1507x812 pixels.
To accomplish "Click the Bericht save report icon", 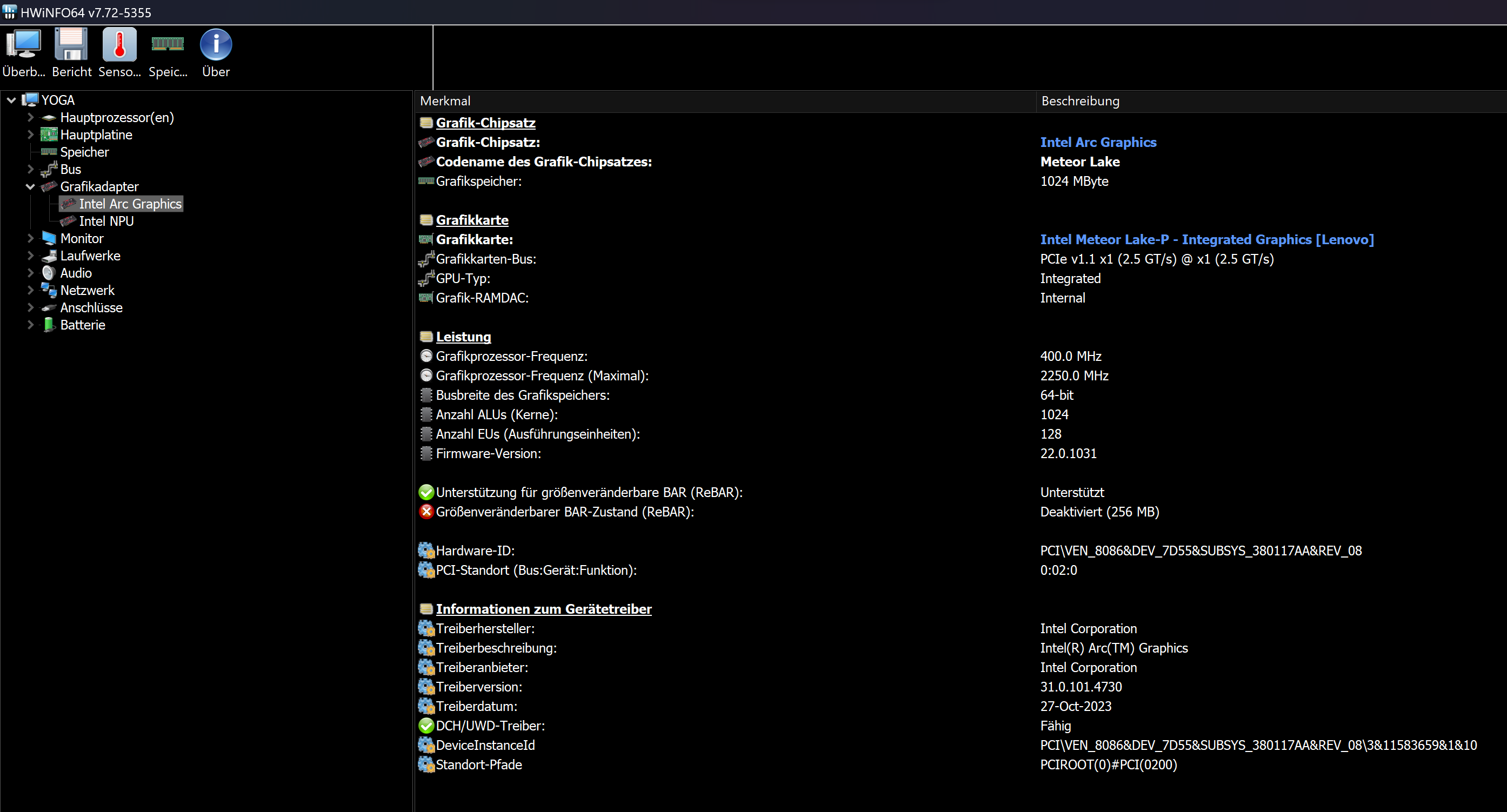I will [71, 44].
